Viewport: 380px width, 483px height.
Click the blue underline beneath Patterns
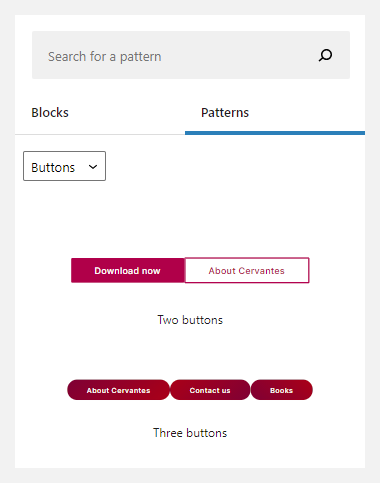[x=275, y=133]
